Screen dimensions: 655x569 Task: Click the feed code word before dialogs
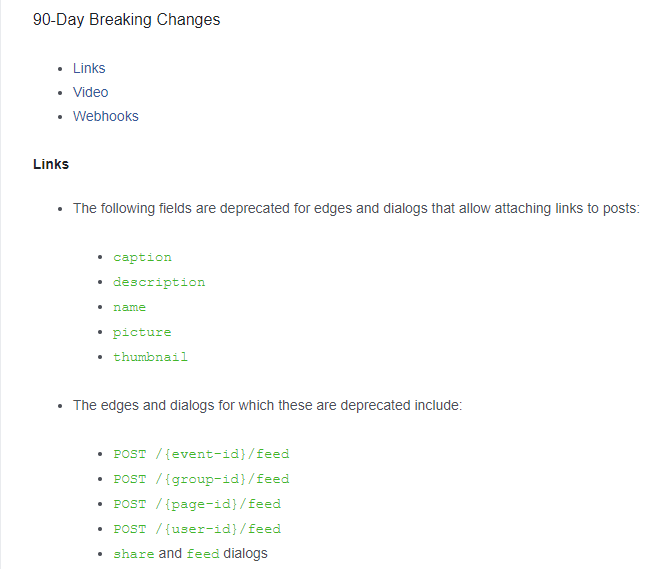[203, 554]
